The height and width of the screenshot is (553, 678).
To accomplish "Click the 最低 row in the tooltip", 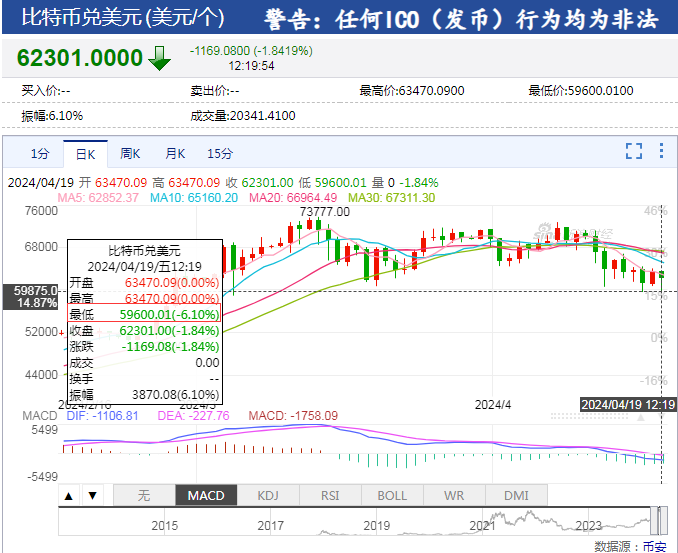I will (144, 314).
